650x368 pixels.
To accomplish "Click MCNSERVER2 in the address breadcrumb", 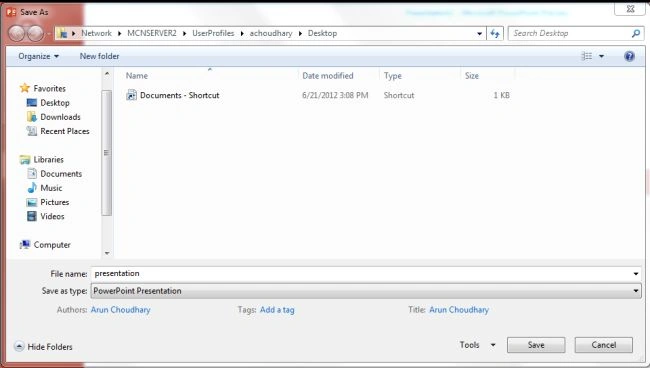I will (152, 33).
